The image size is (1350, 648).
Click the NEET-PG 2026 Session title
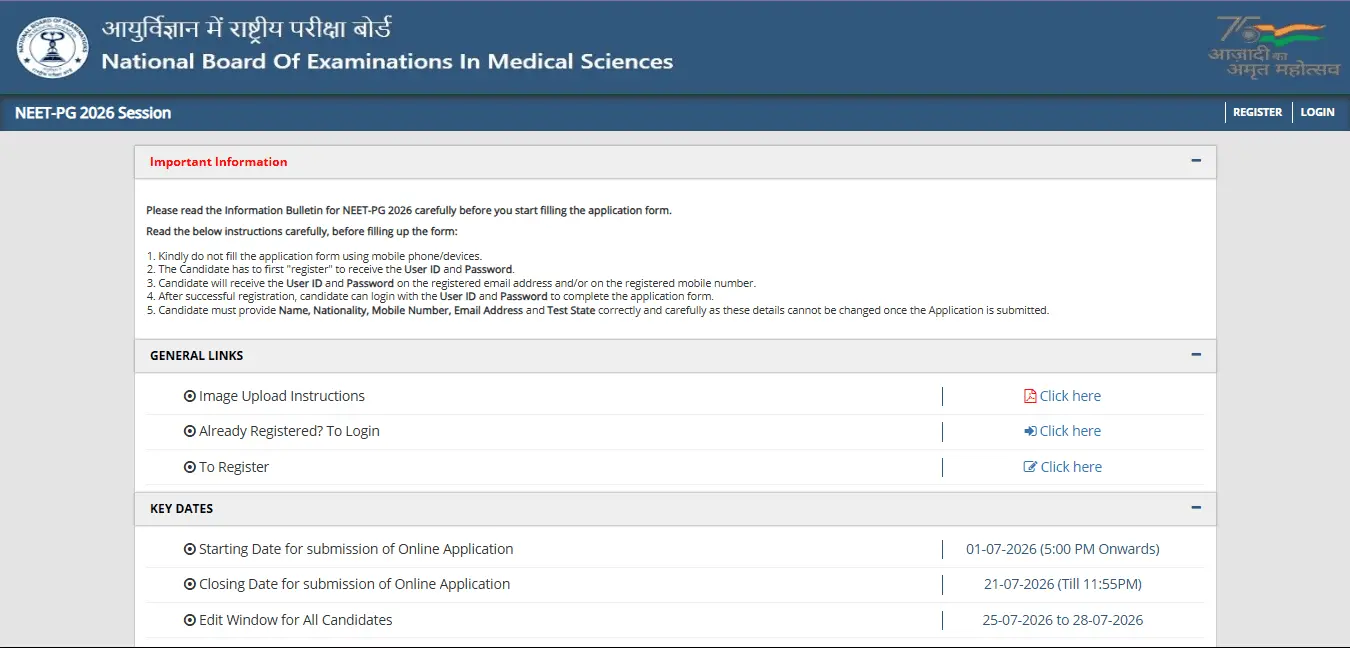[x=93, y=113]
